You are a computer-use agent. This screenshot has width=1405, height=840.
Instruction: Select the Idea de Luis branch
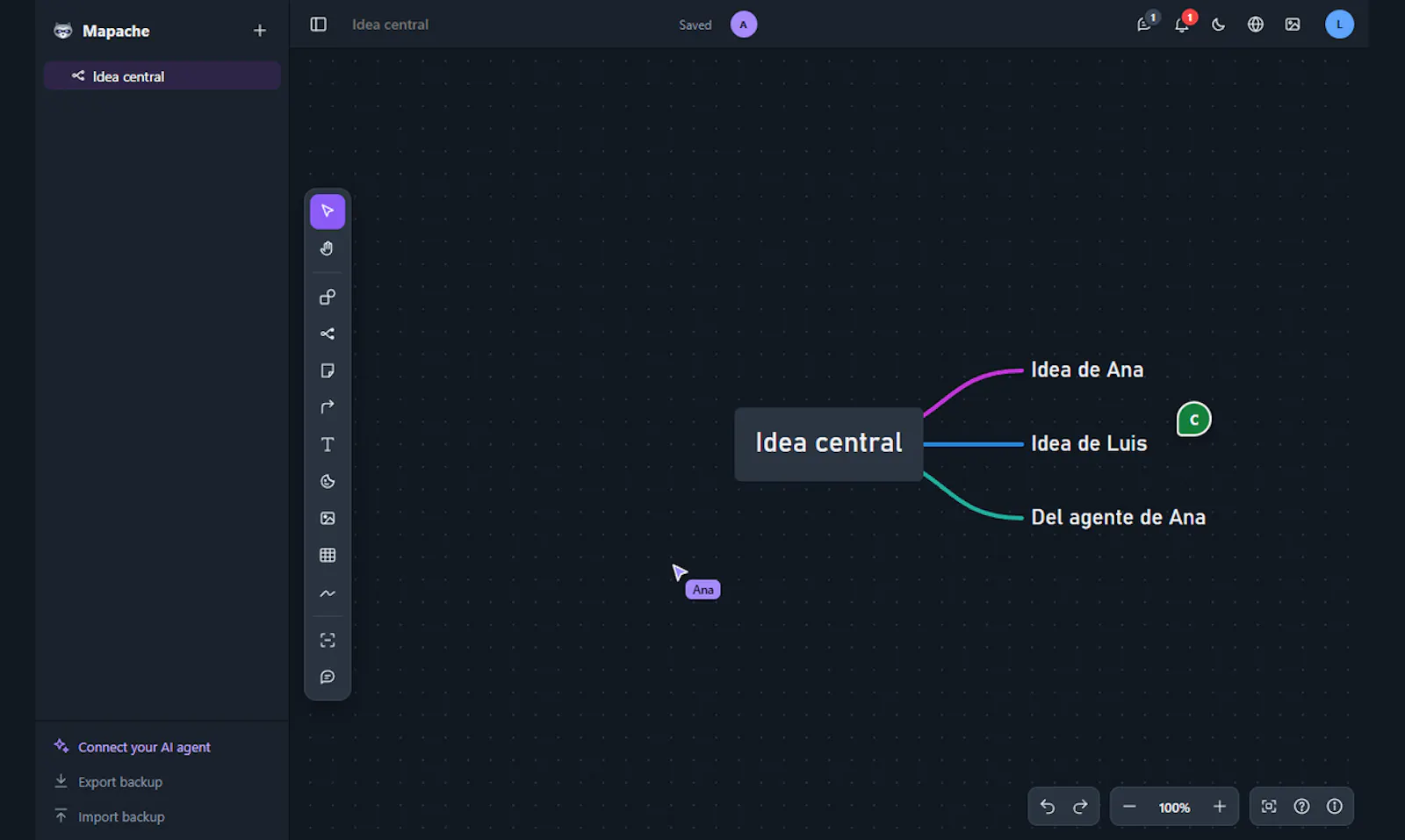(1089, 444)
